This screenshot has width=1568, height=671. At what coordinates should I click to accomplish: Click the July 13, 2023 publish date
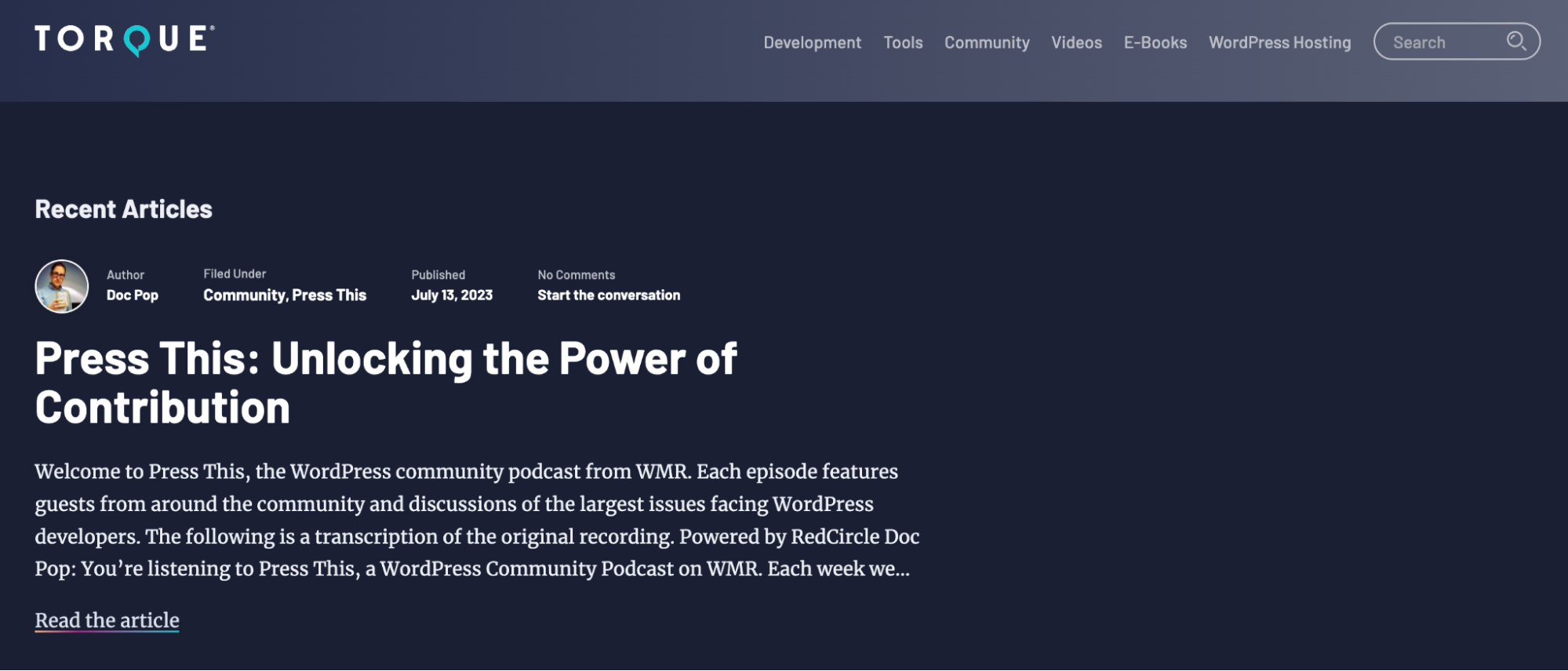452,296
